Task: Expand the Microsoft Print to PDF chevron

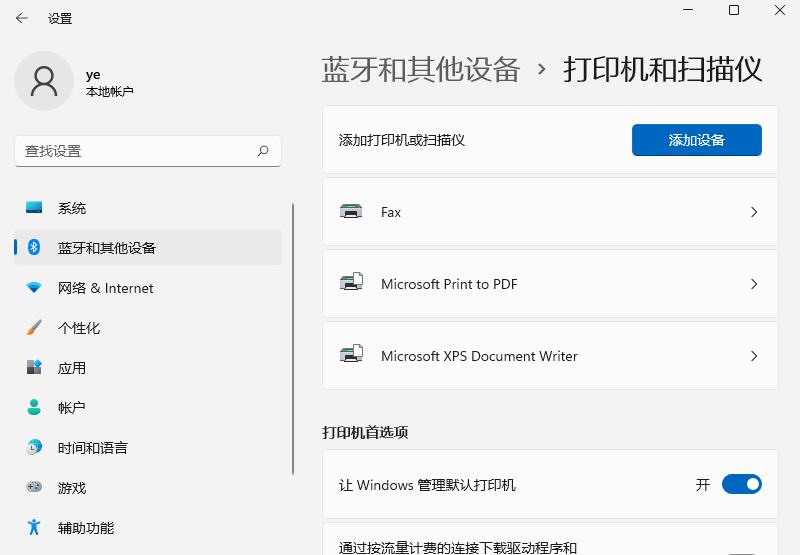Action: [754, 284]
